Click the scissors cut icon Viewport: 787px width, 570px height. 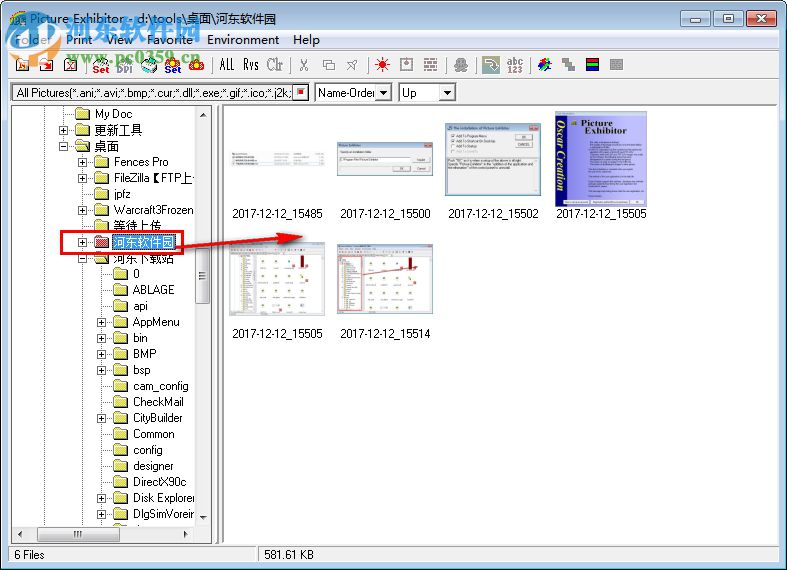tap(304, 65)
